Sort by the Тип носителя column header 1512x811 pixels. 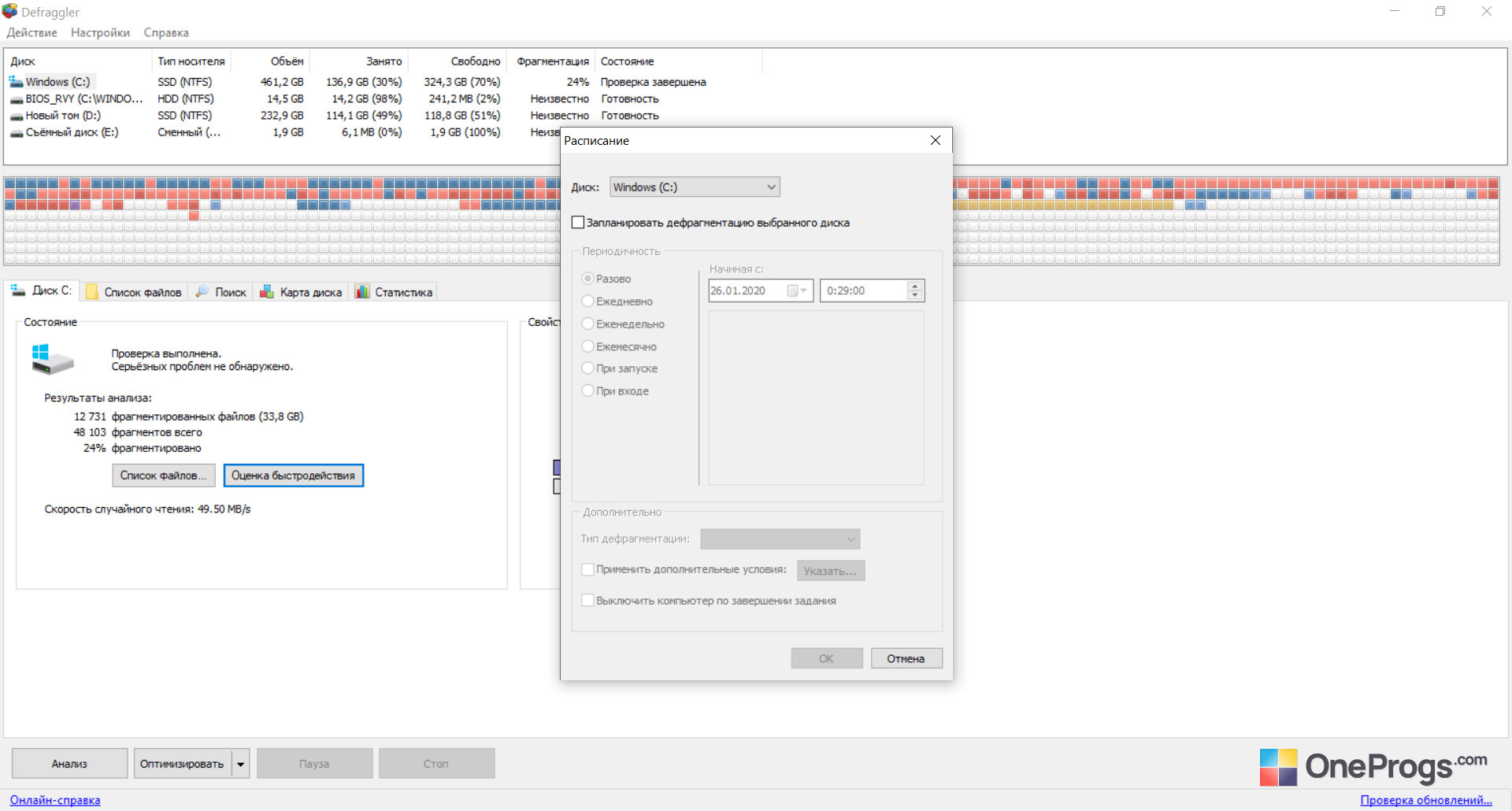point(191,61)
